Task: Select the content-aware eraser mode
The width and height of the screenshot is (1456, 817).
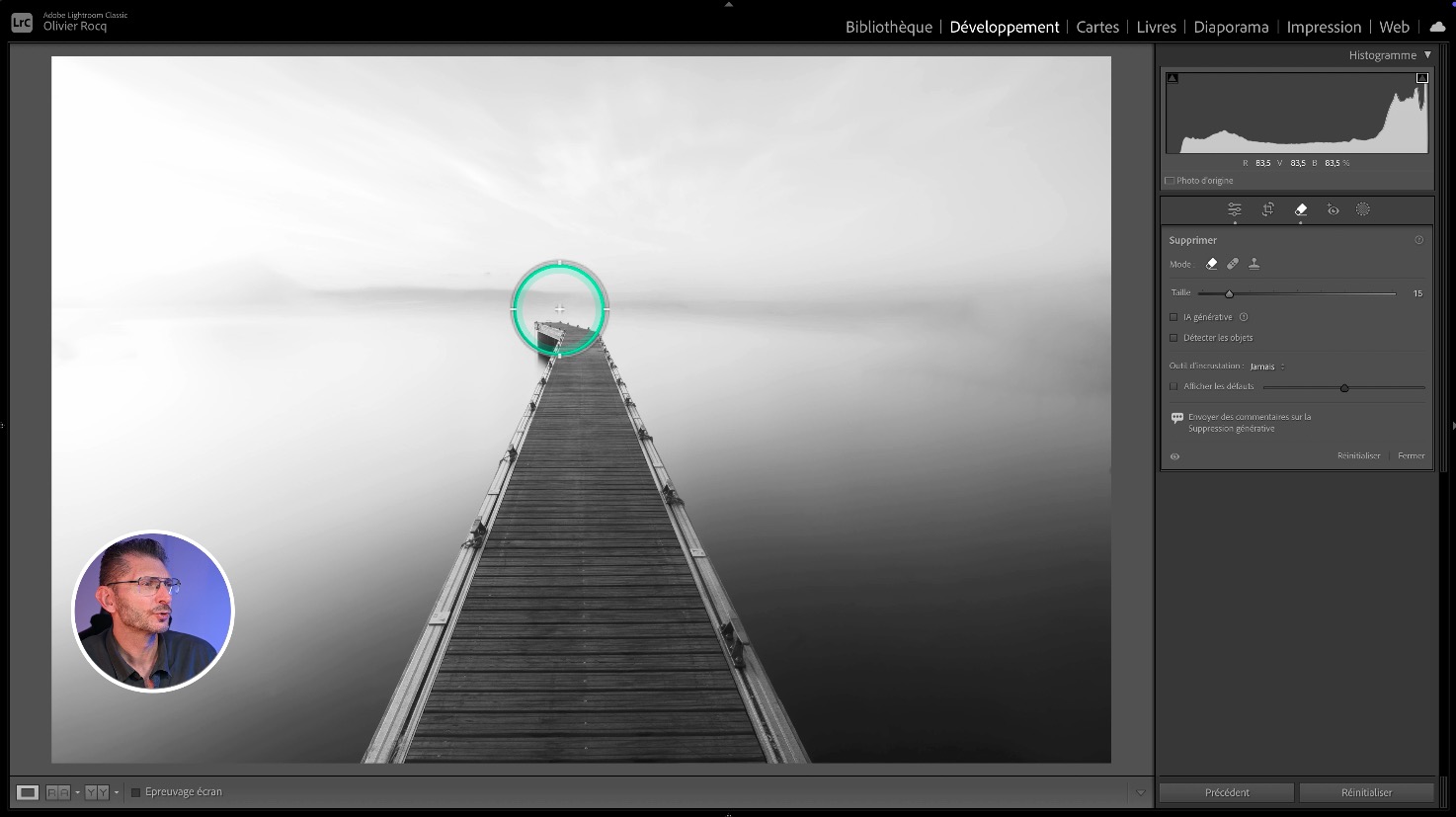Action: click(x=1212, y=264)
